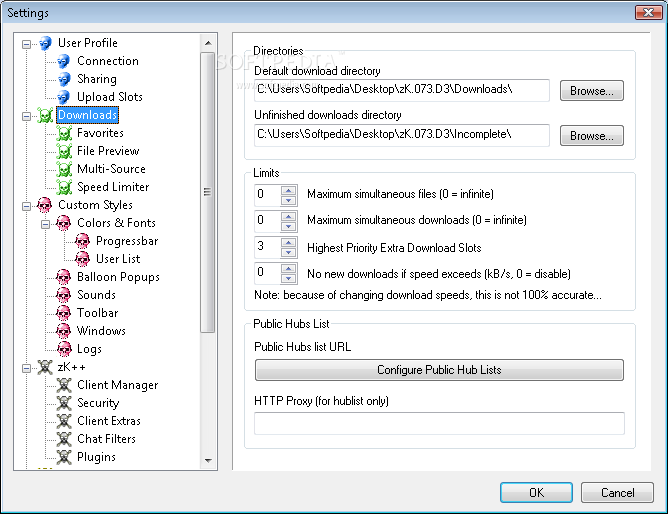Viewport: 668px width, 514px height.
Task: Click the green skull icon beside Multi-Source
Action: pyautogui.click(x=64, y=169)
